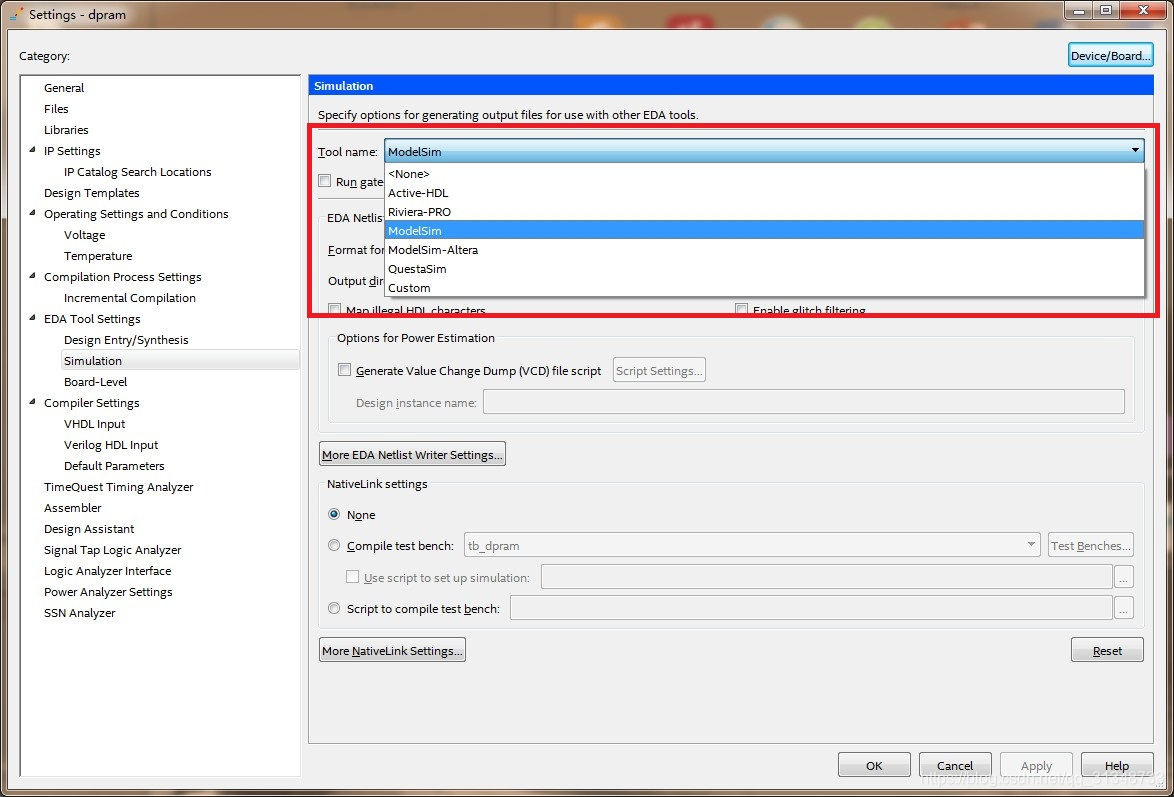Select Temperature settings
Viewport: 1174px width, 797px height.
tap(98, 255)
